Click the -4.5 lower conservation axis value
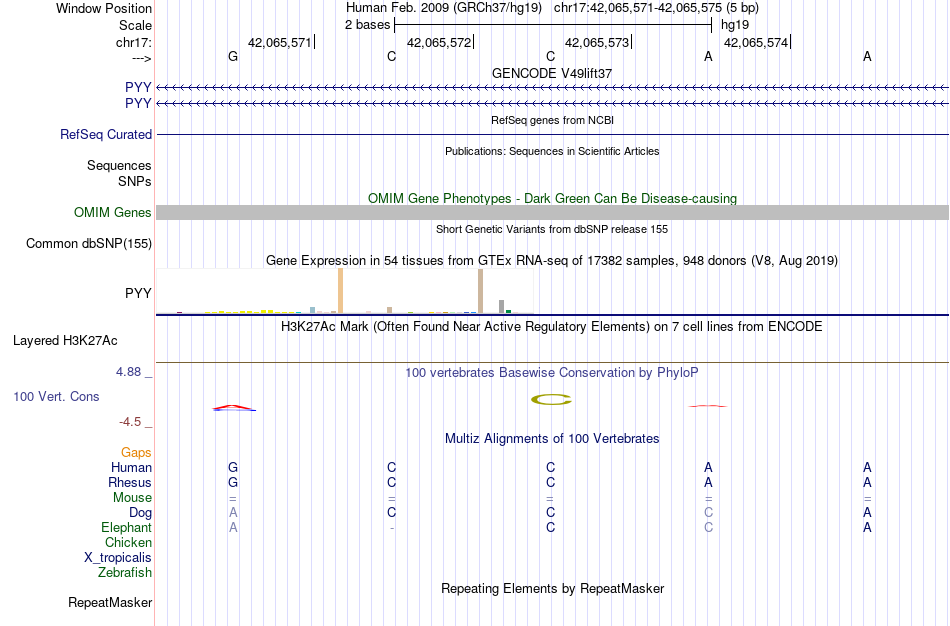 point(130,422)
